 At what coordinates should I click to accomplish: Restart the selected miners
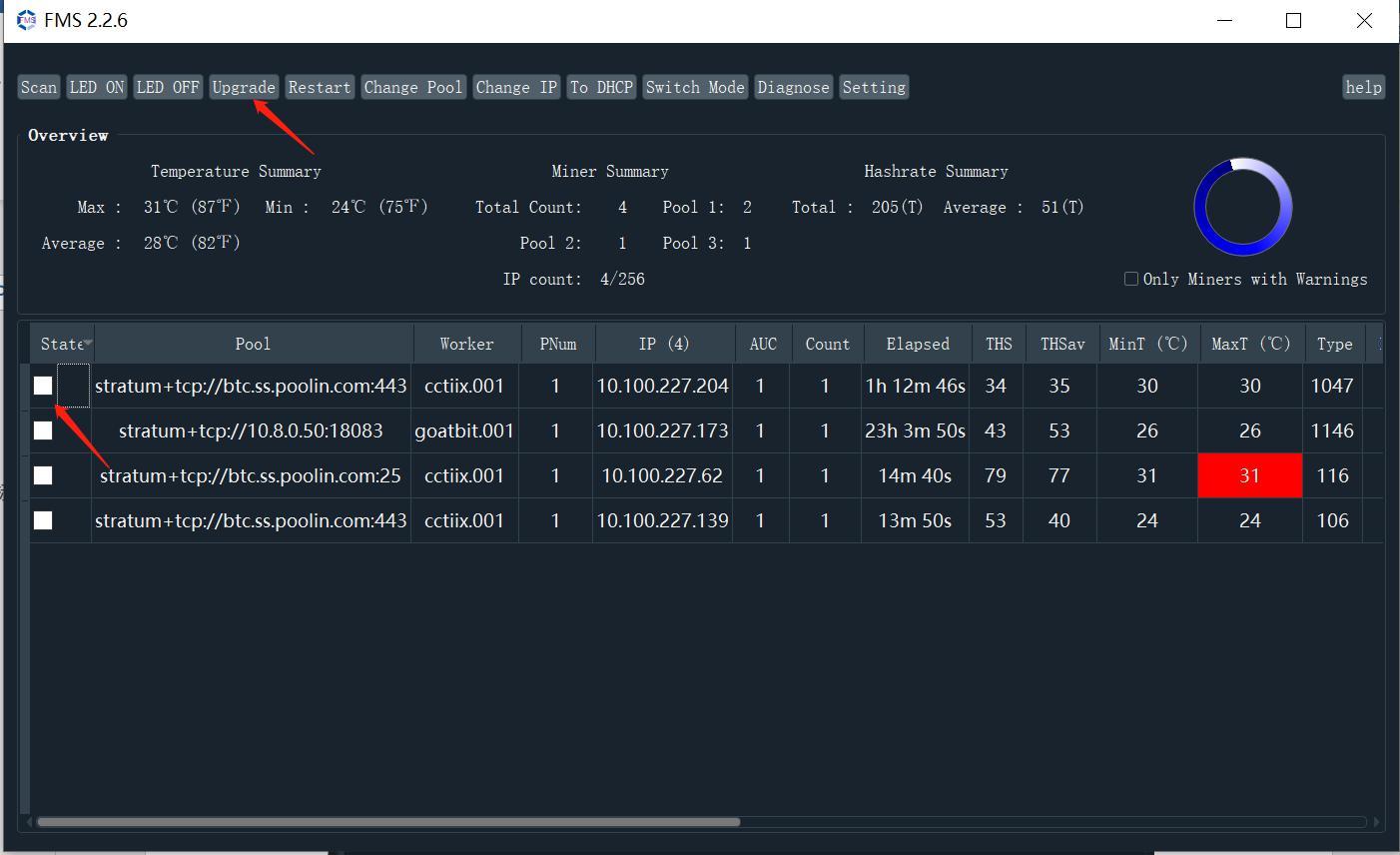point(319,87)
